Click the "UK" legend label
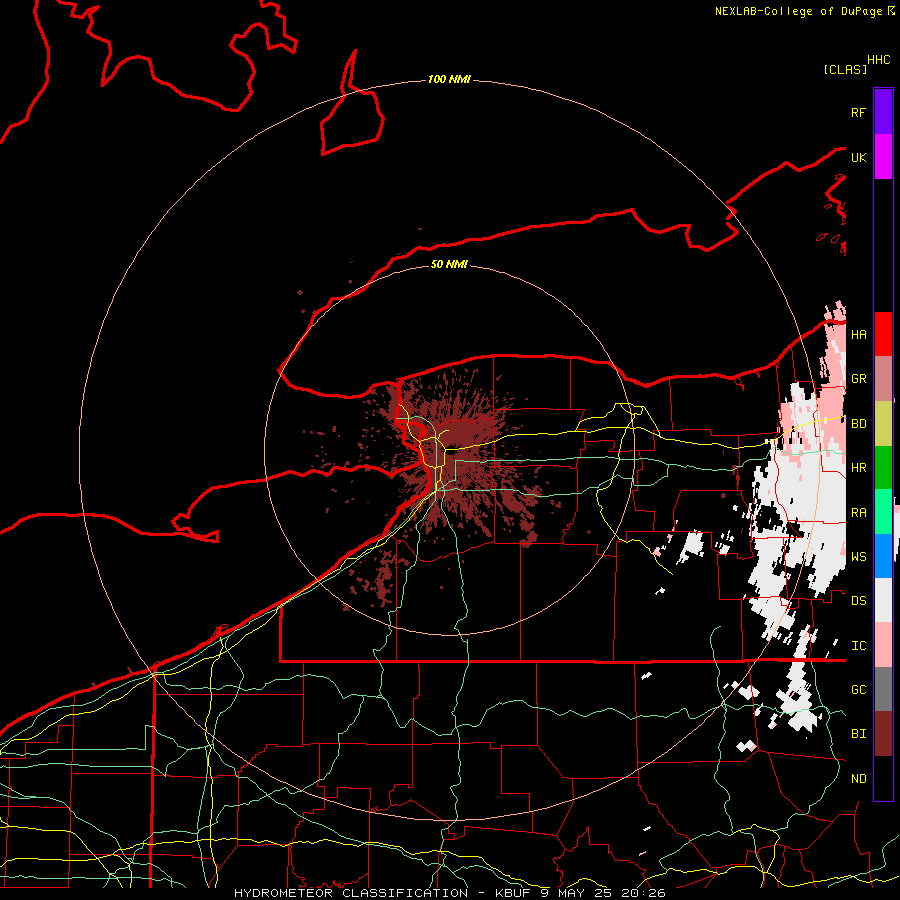Viewport: 900px width, 900px height. [858, 157]
